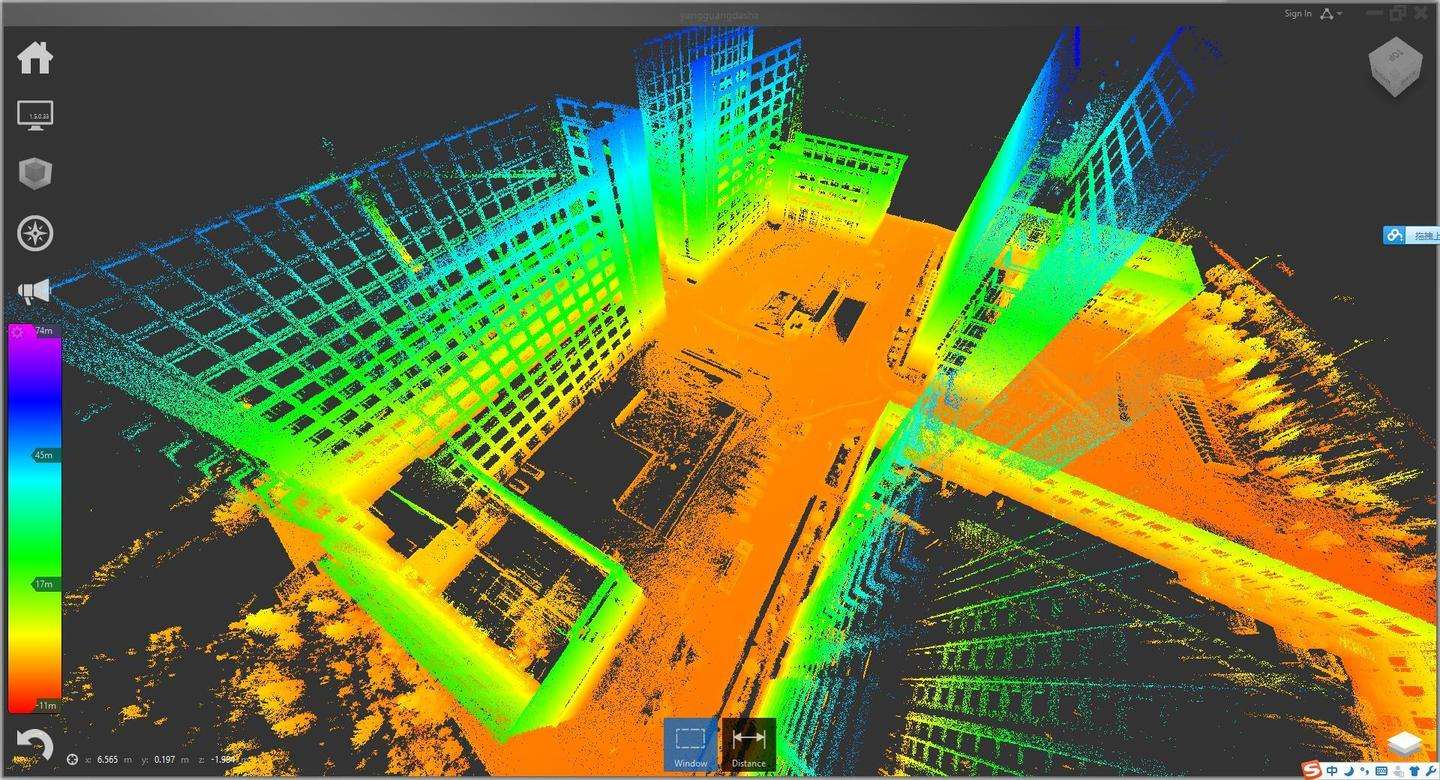
Task: Click the coordinate crosshair icon
Action: click(72, 760)
